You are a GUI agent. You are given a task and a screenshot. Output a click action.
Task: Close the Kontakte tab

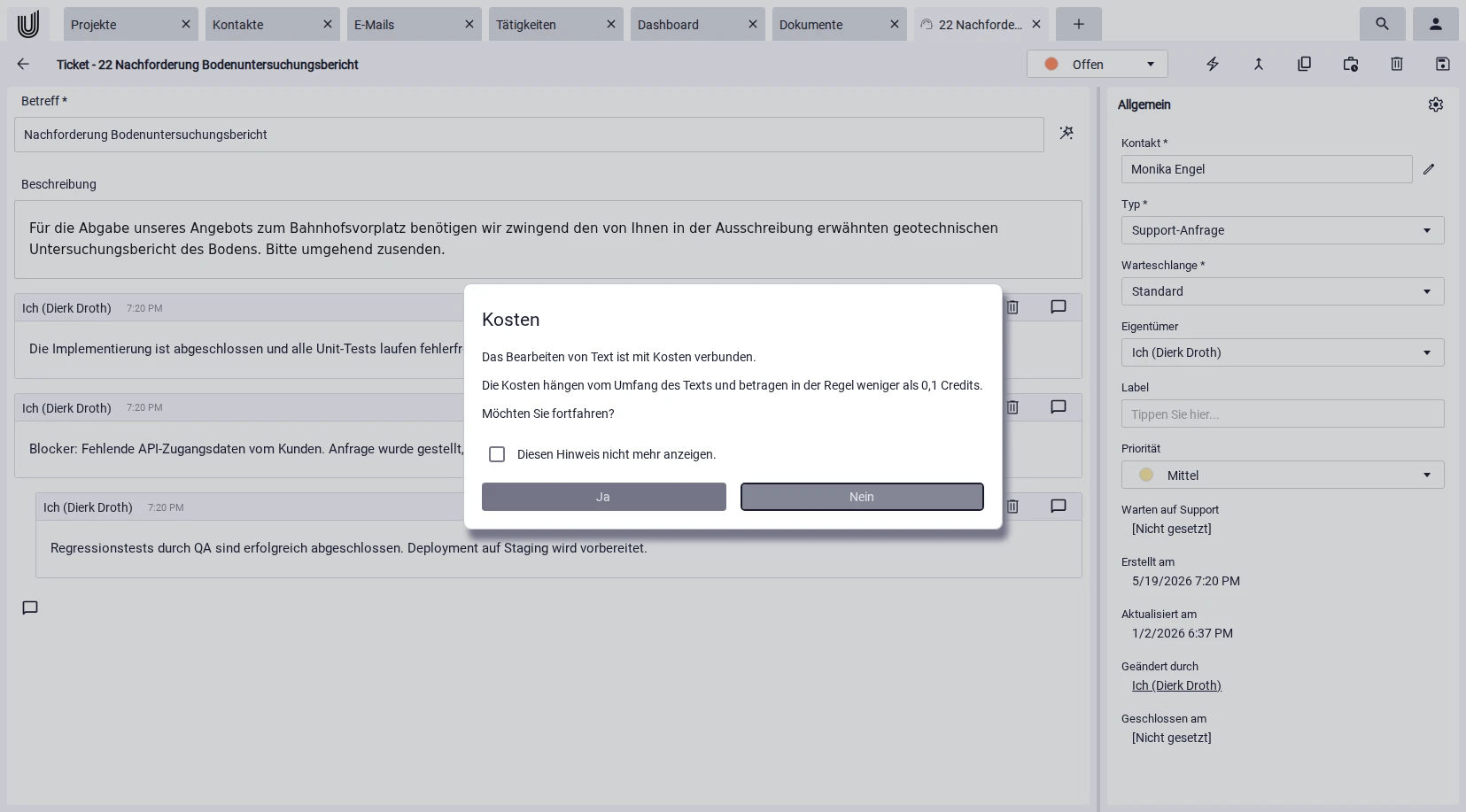(x=328, y=24)
